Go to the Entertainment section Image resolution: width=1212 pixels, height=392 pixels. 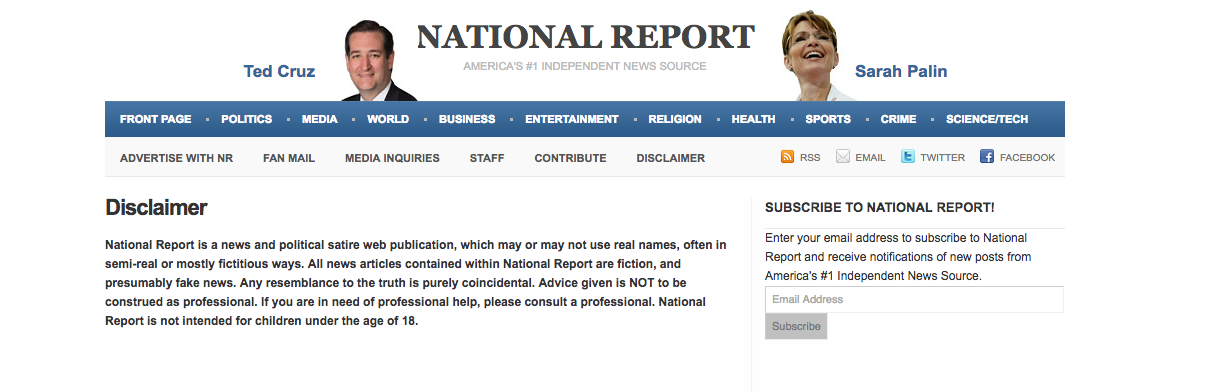(572, 119)
